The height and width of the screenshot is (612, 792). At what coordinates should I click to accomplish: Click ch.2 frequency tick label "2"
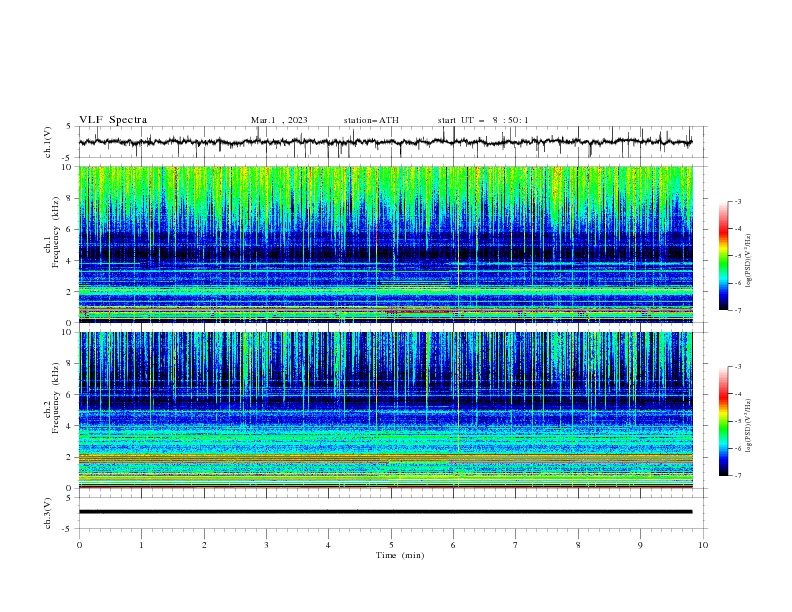click(71, 457)
